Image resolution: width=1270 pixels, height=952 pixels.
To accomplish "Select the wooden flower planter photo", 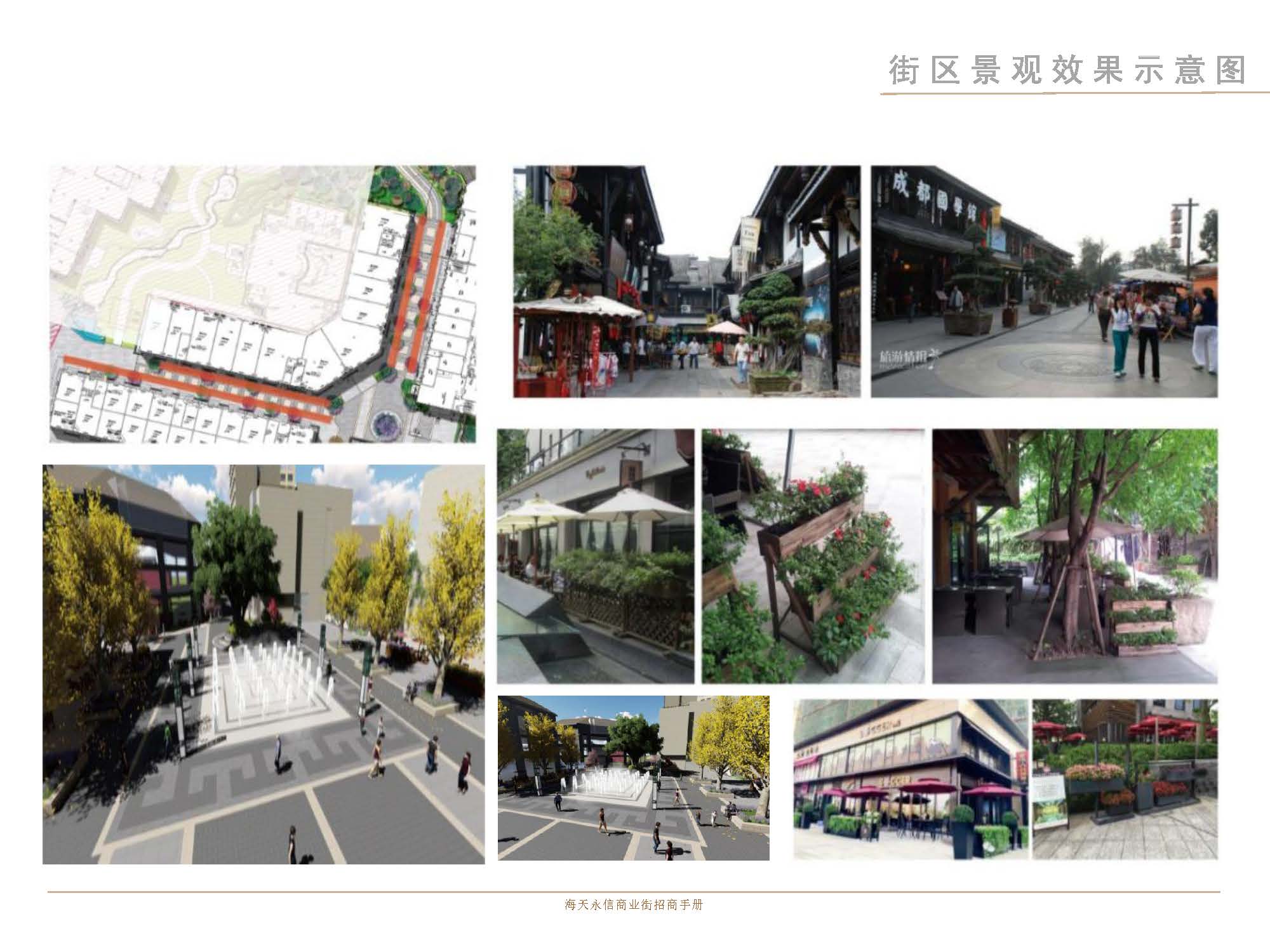I will pos(813,556).
